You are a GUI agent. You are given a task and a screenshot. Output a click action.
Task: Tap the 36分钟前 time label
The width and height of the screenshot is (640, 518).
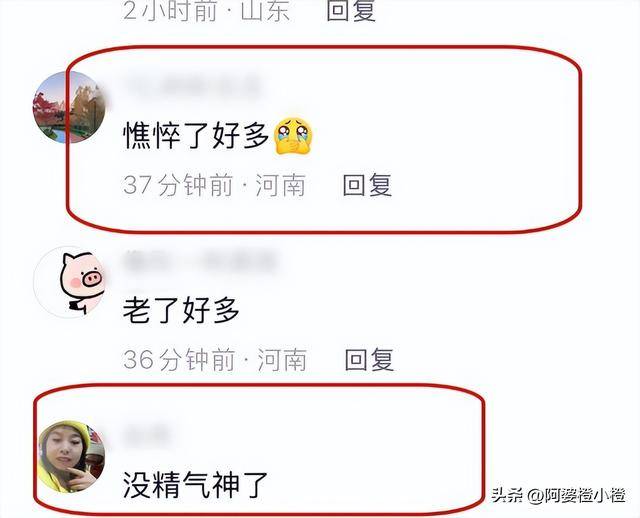point(179,360)
